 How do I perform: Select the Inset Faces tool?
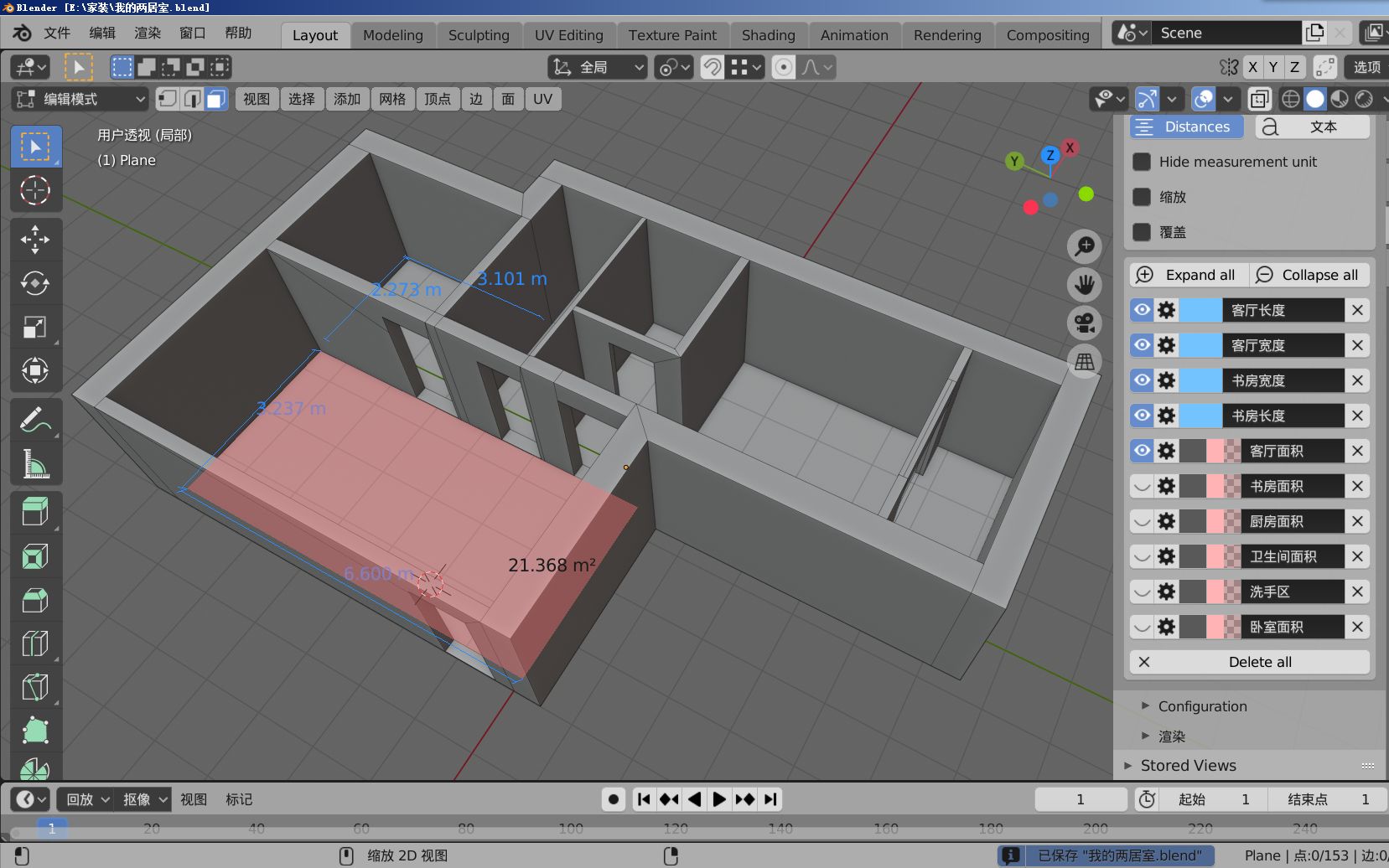[35, 555]
